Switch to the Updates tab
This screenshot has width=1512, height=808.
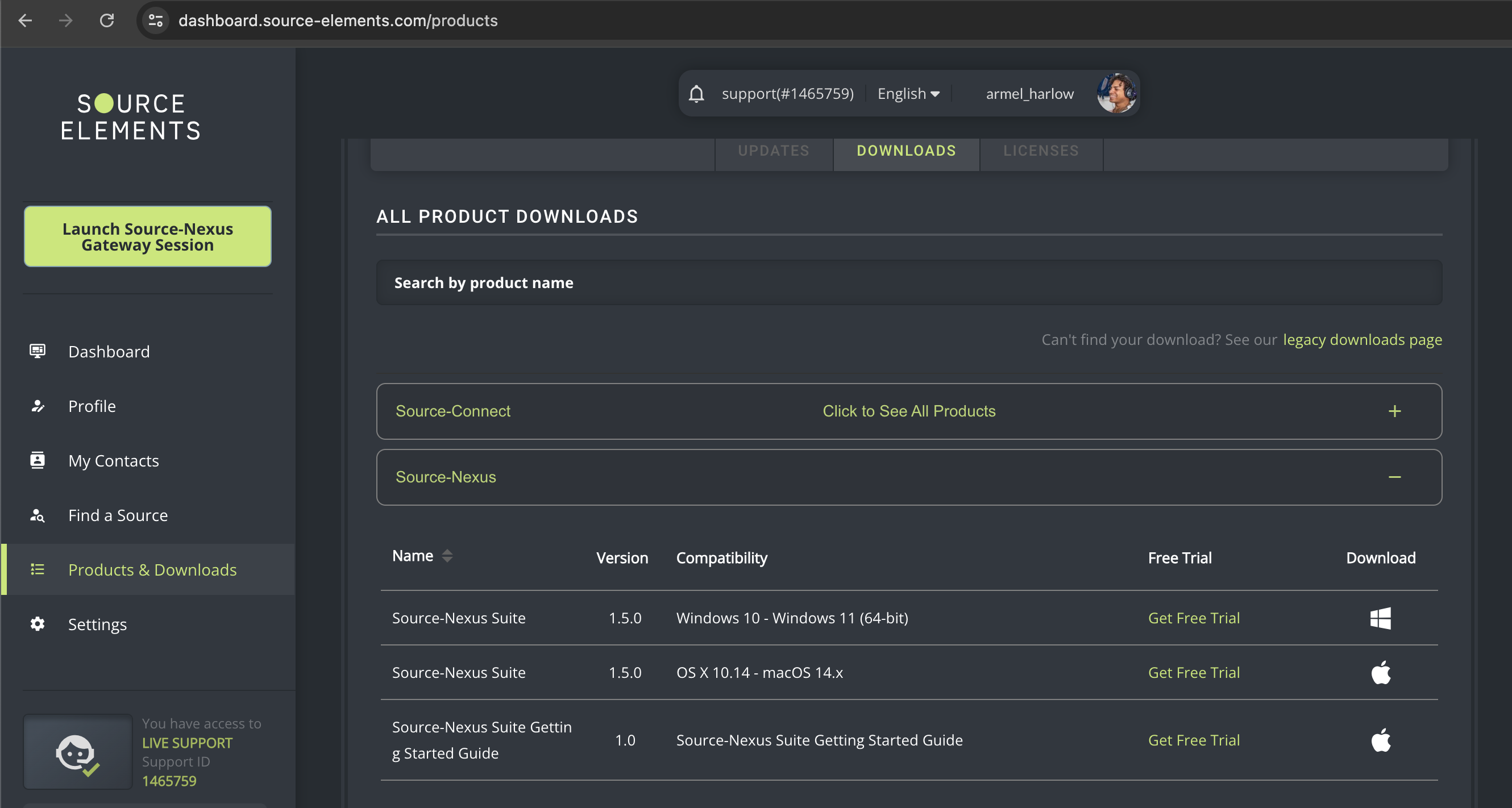click(773, 151)
